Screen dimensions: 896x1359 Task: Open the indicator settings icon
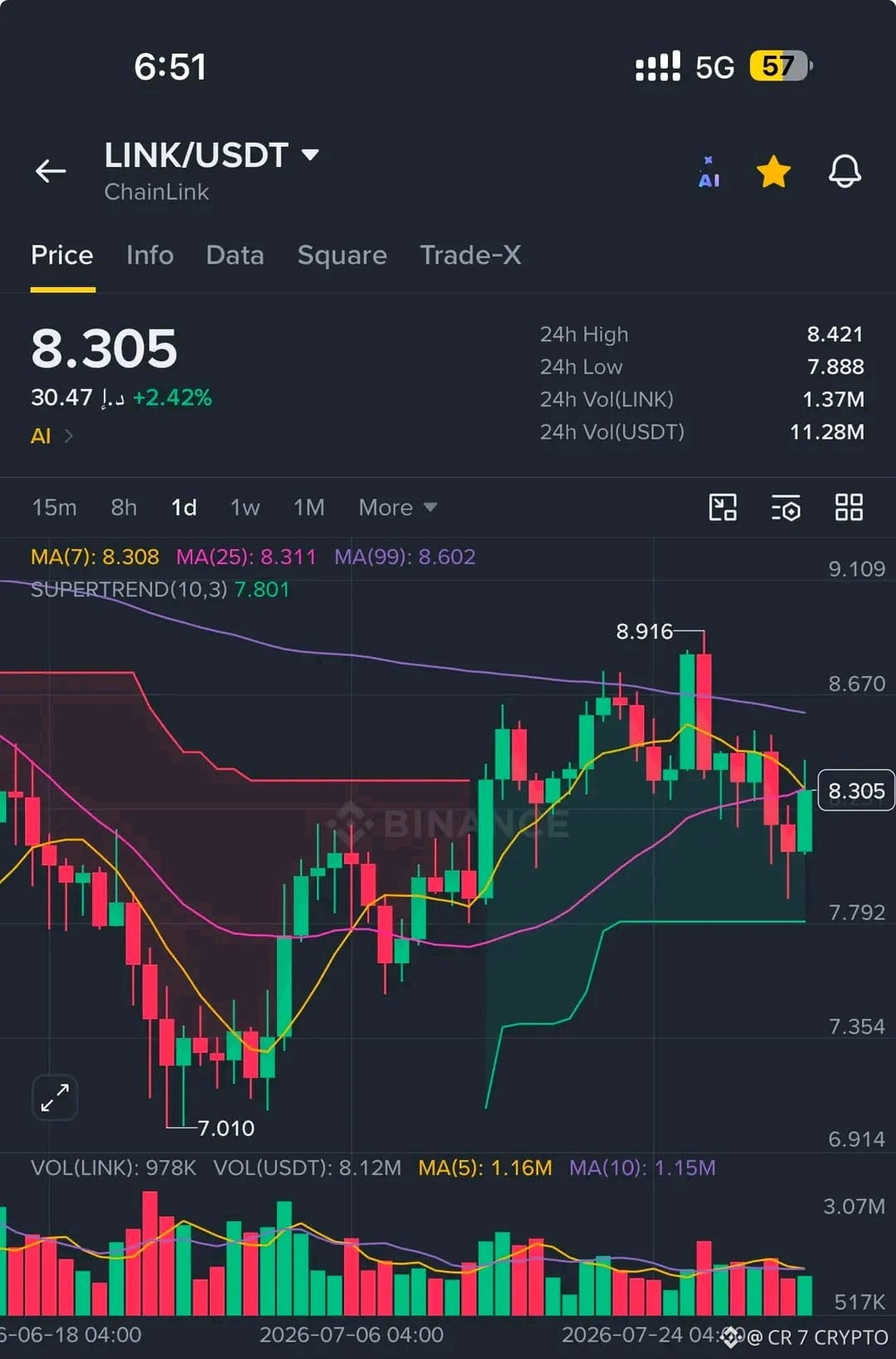[786, 507]
